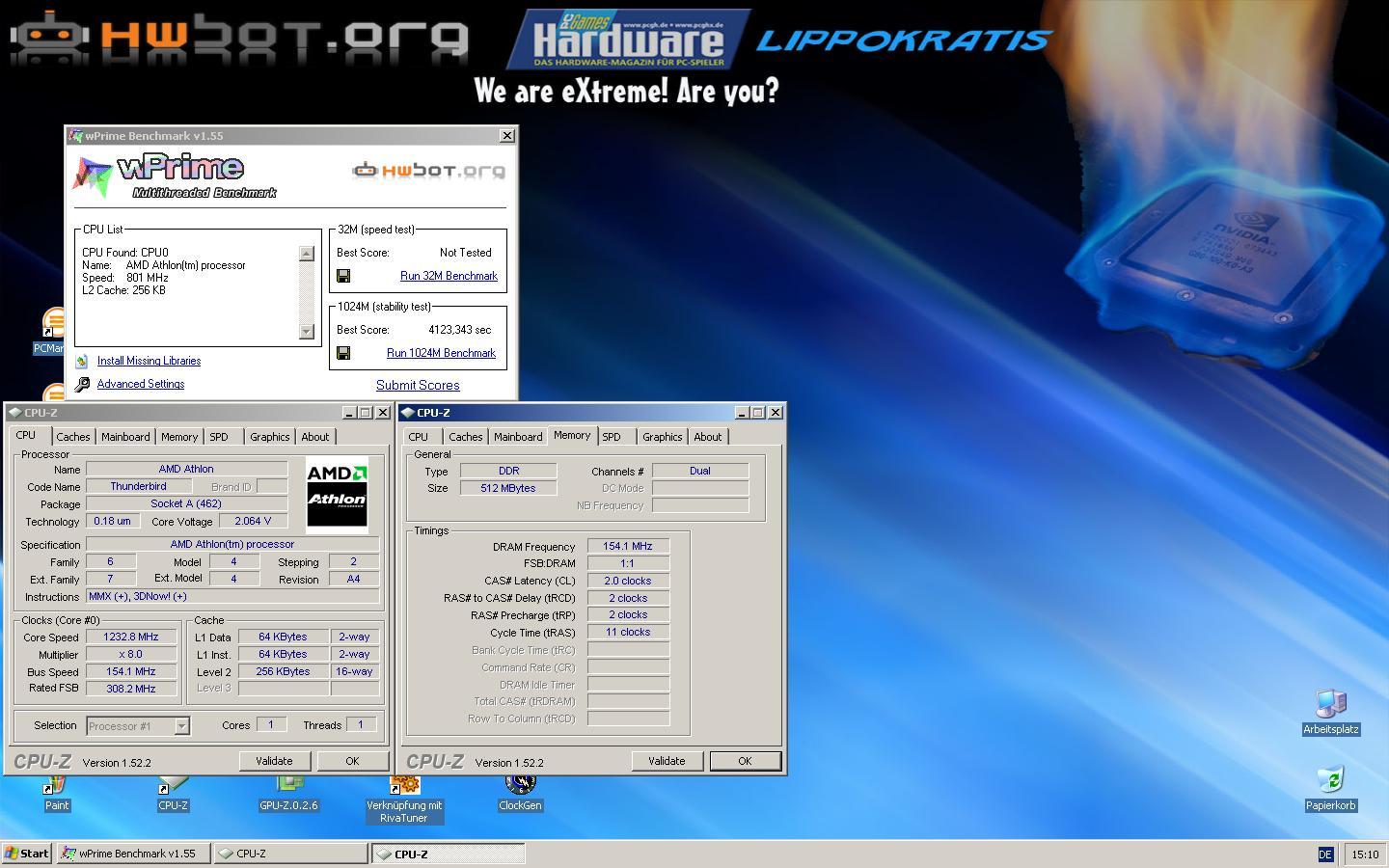Viewport: 1389px width, 868px height.
Task: Click the save icon beside Run 32M Benchmark
Action: pyautogui.click(x=343, y=276)
